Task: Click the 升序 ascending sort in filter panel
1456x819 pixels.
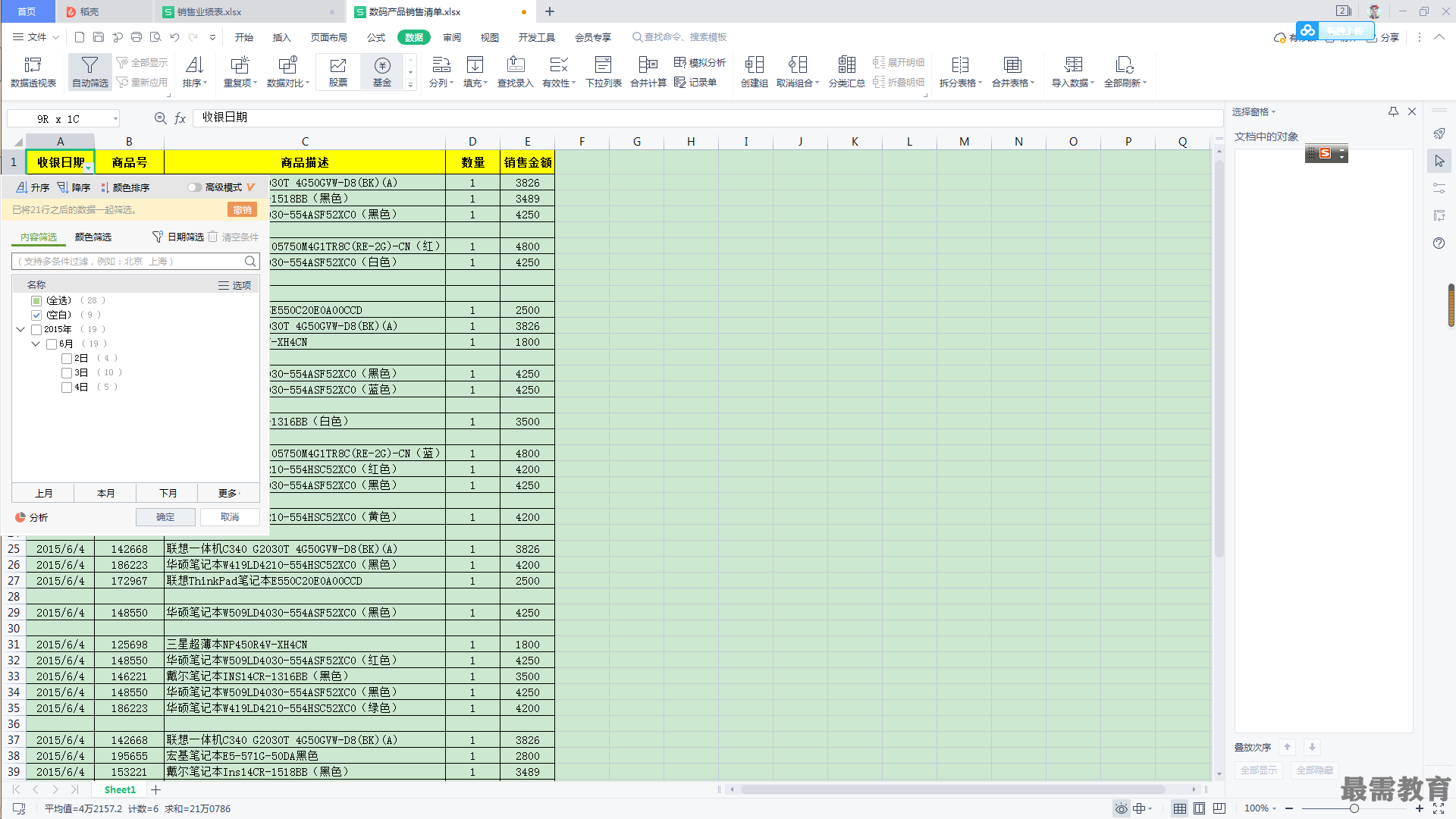Action: click(33, 187)
